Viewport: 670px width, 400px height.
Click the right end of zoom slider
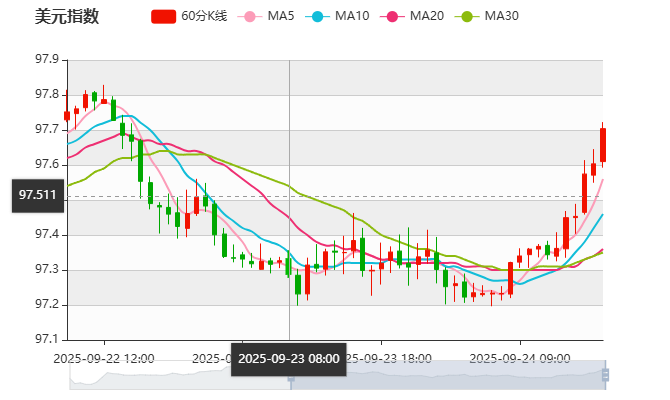coord(608,376)
